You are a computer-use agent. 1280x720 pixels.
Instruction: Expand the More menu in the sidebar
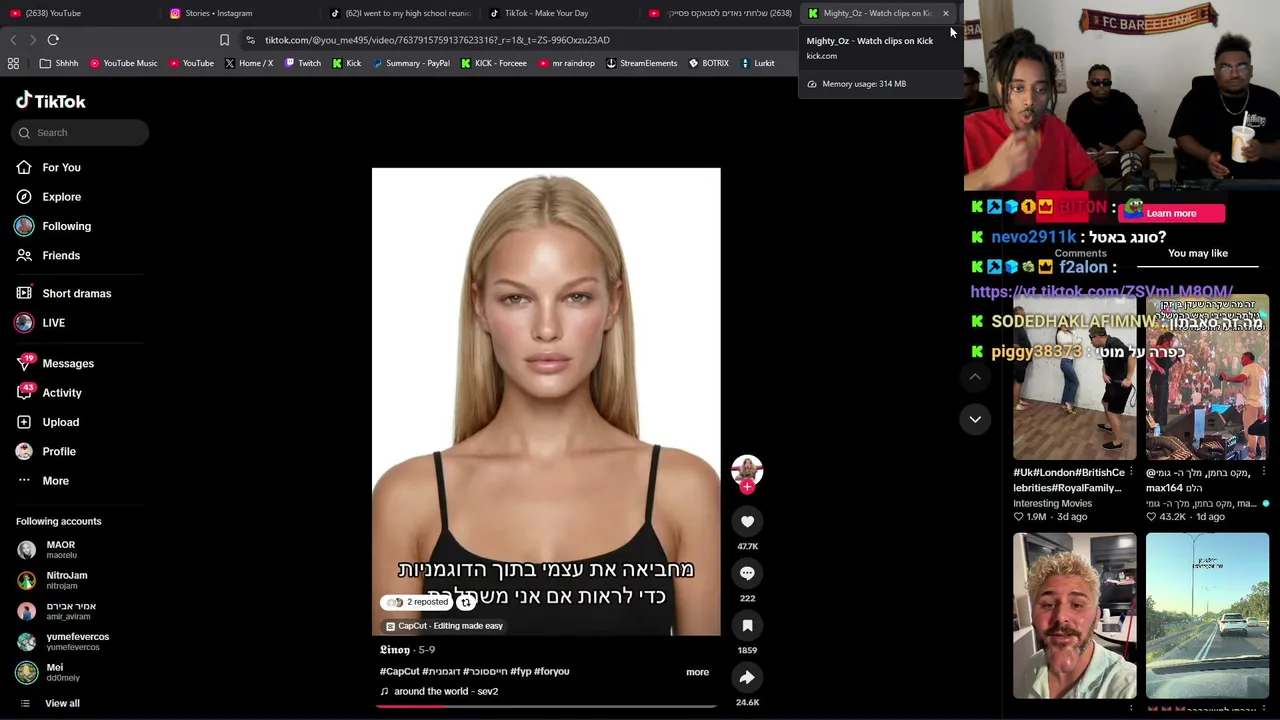55,481
